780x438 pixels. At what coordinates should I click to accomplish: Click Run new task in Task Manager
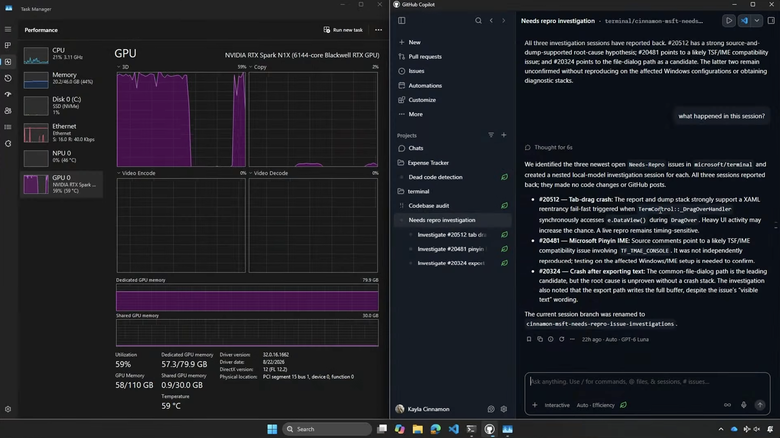[x=343, y=30]
